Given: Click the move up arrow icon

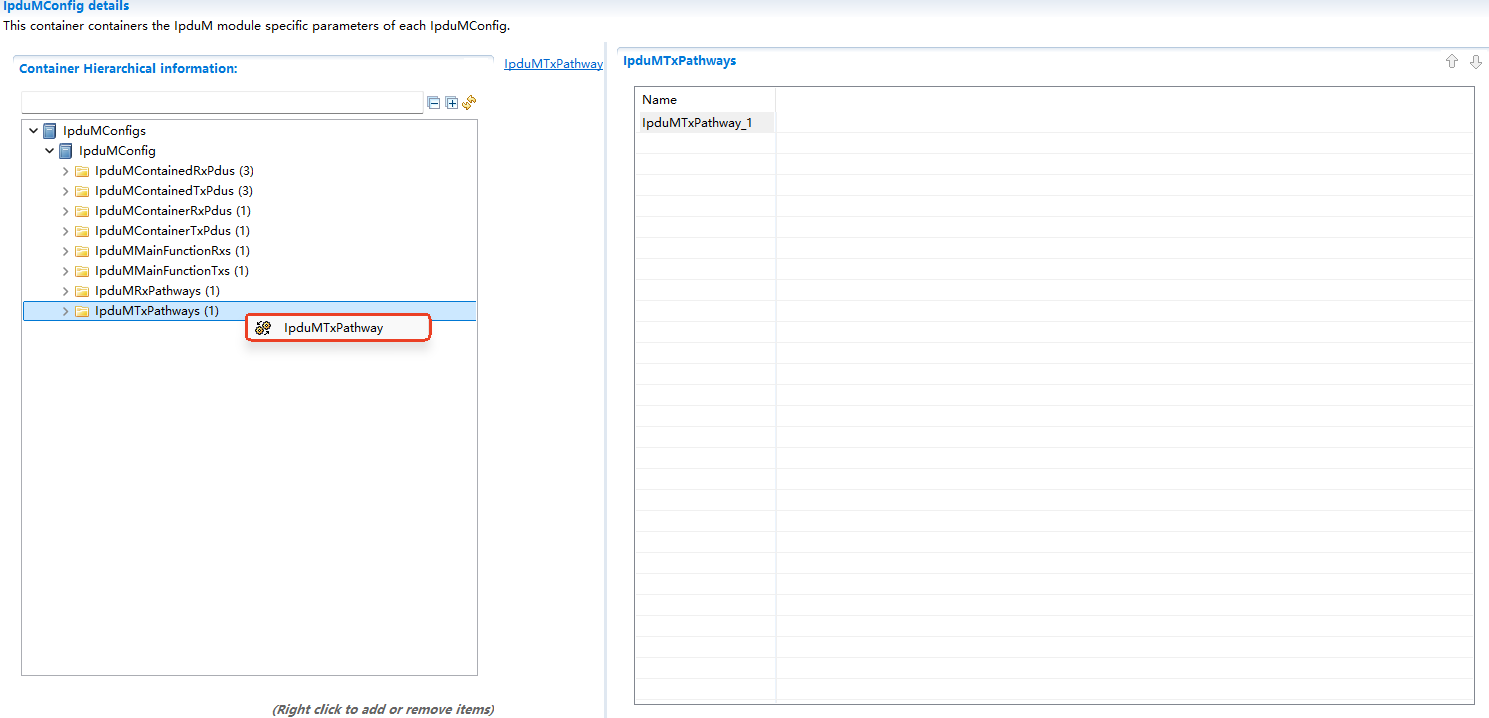Looking at the screenshot, I should [1452, 62].
